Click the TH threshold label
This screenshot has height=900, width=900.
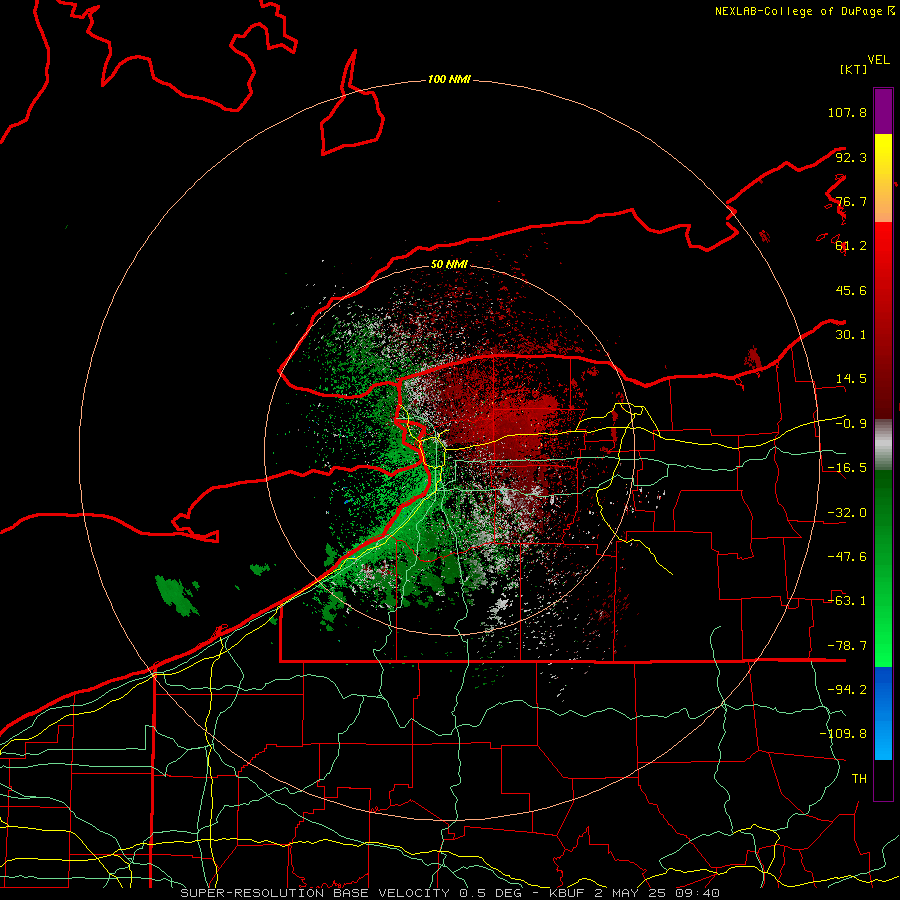click(x=859, y=779)
